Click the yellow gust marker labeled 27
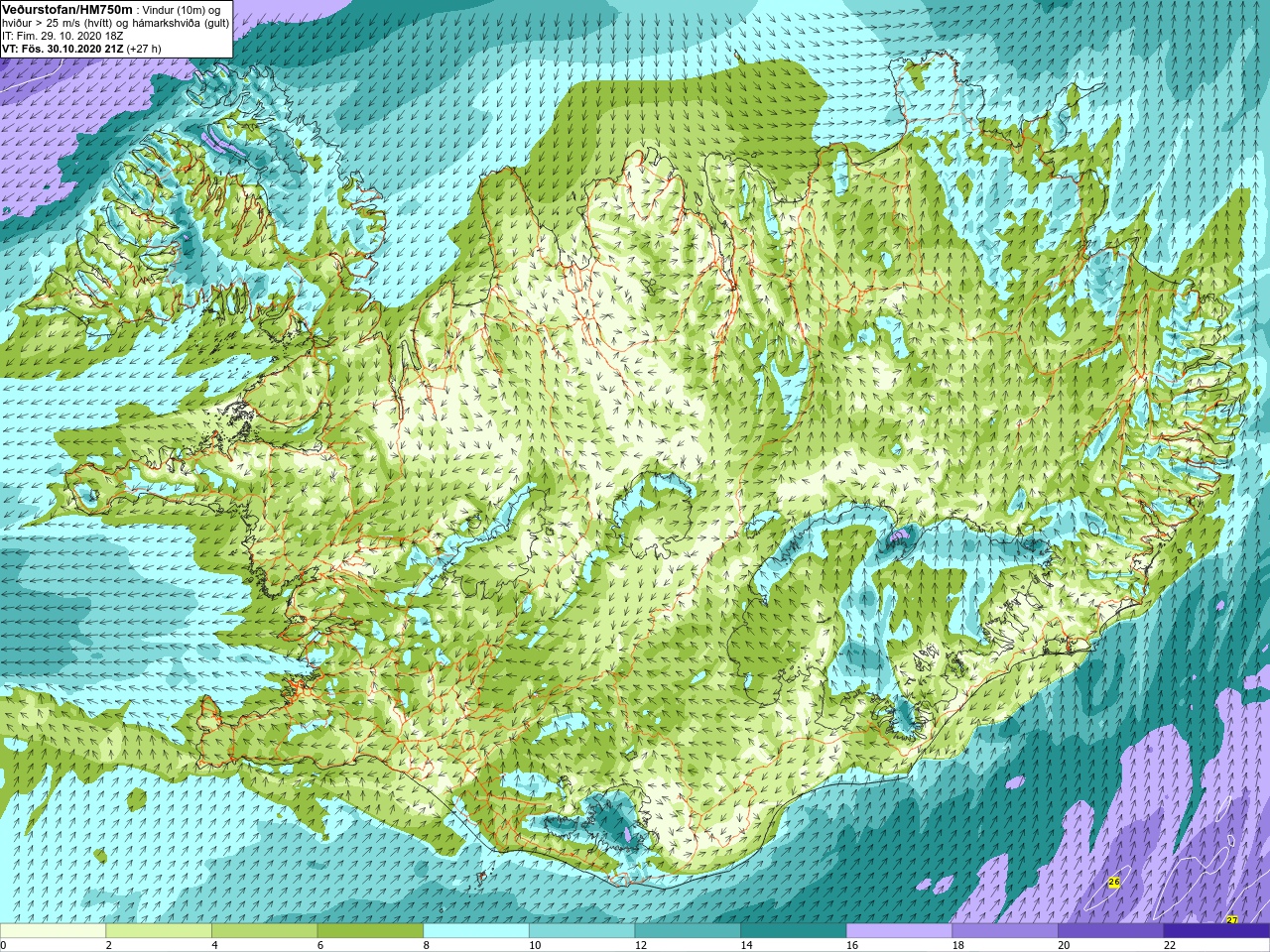The image size is (1270, 952). (1232, 920)
